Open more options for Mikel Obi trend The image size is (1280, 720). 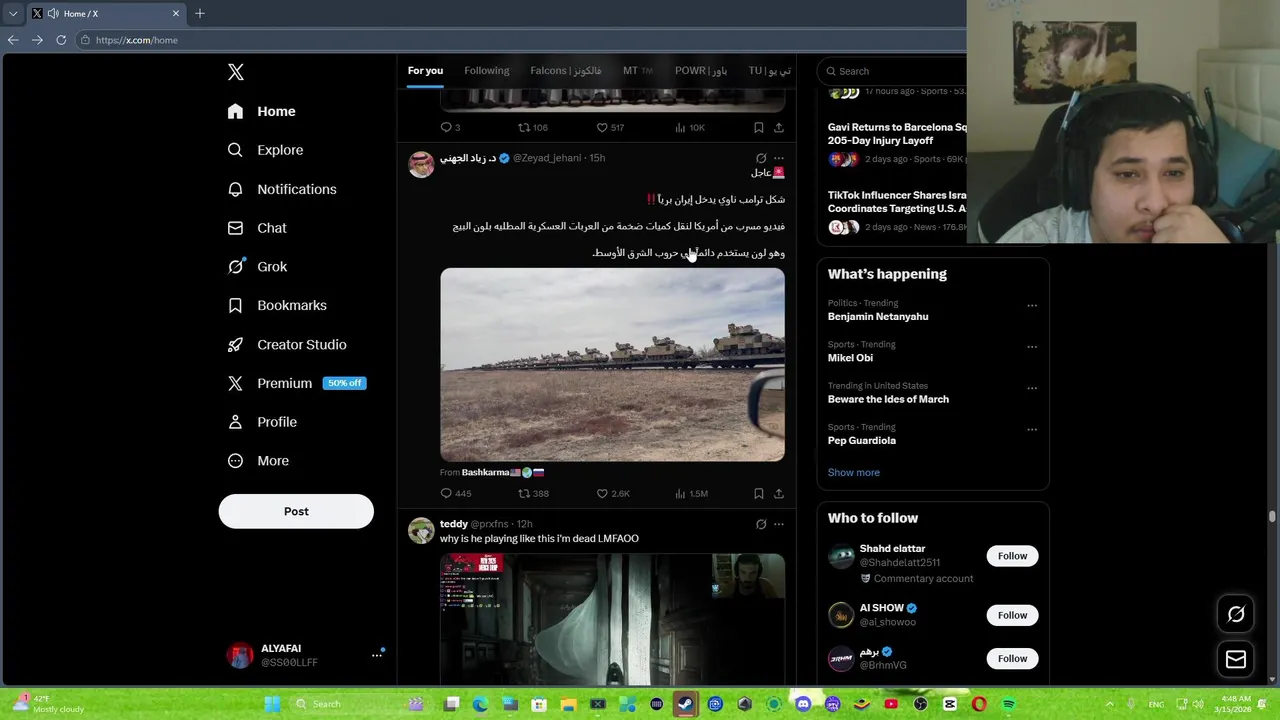(1032, 347)
